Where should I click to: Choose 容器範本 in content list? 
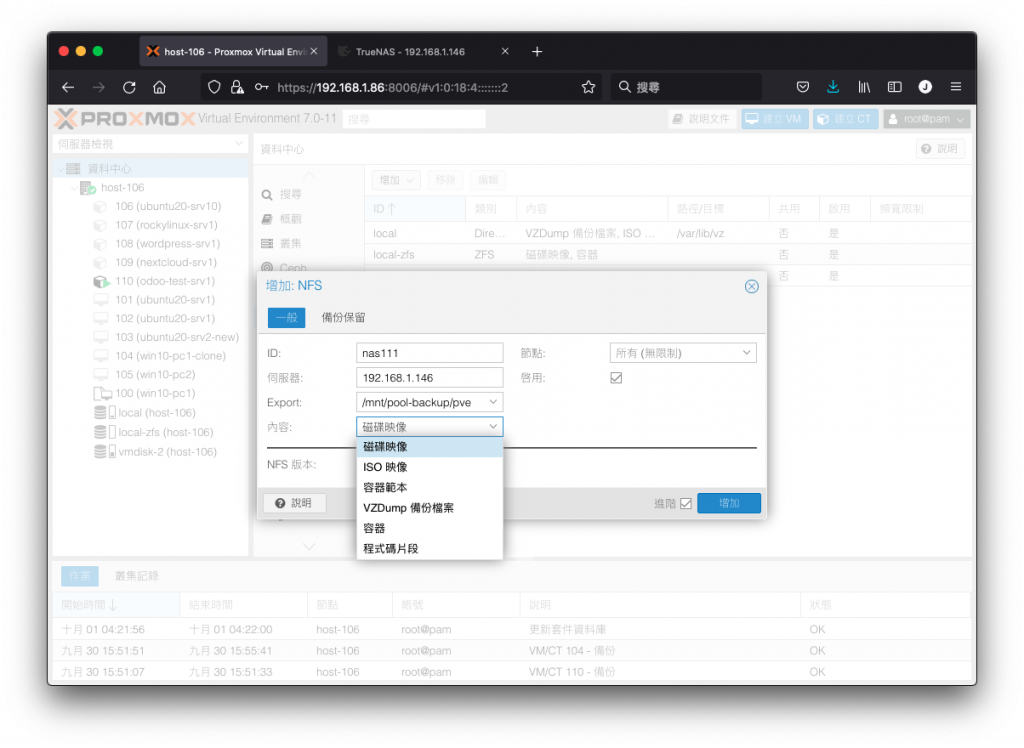pos(430,487)
